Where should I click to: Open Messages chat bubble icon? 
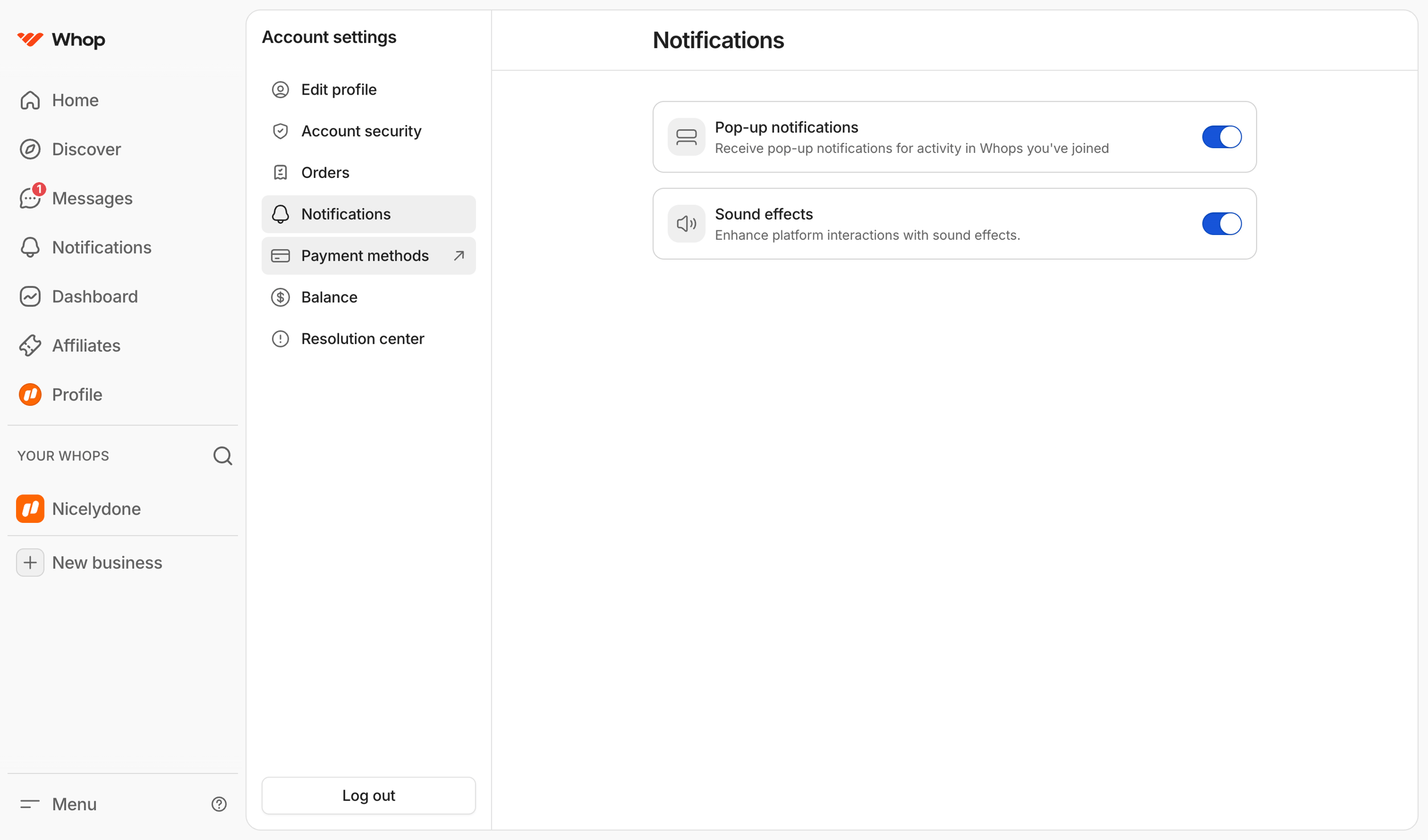pyautogui.click(x=30, y=199)
